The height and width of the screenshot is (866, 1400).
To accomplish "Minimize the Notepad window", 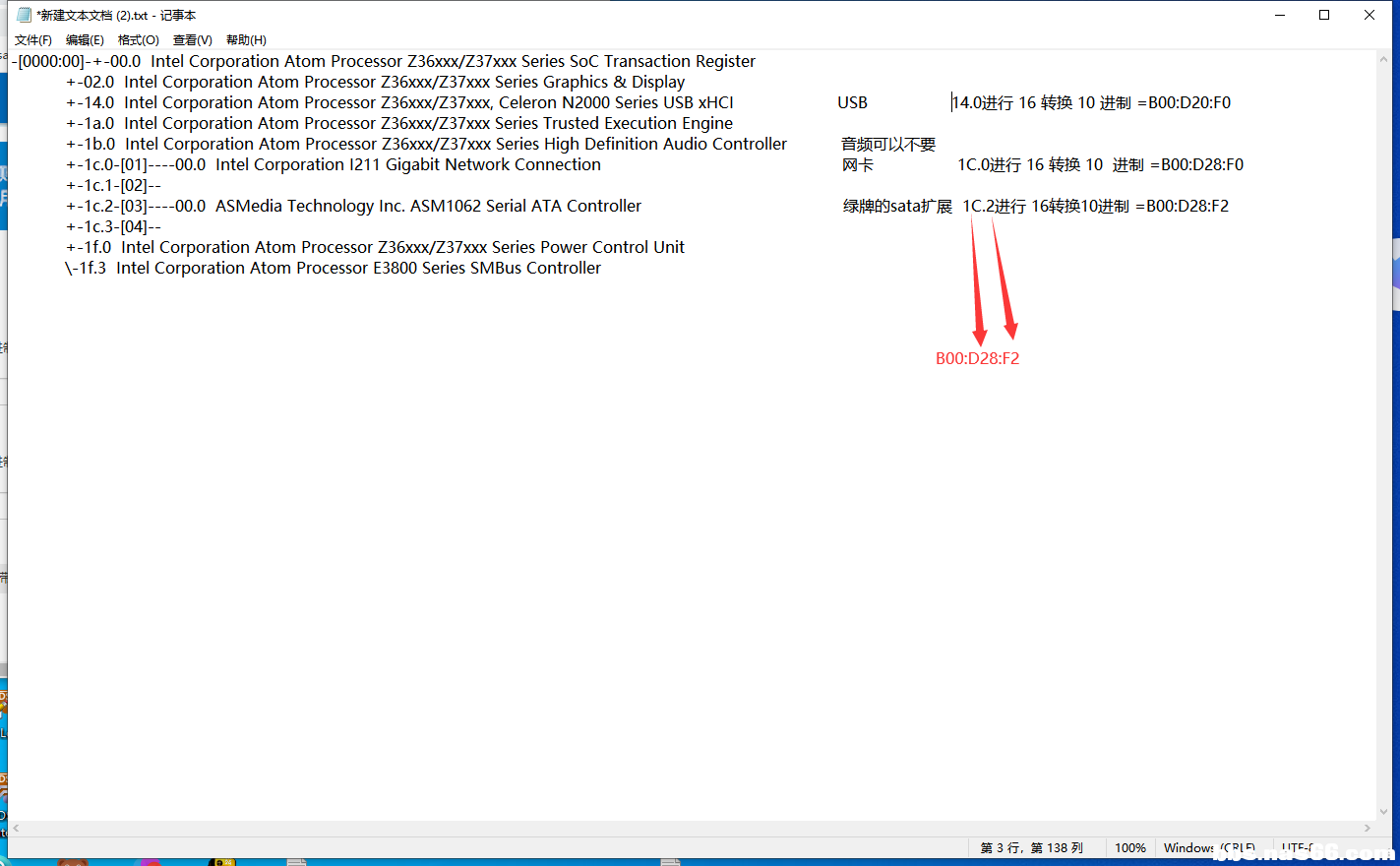I will pyautogui.click(x=1280, y=15).
